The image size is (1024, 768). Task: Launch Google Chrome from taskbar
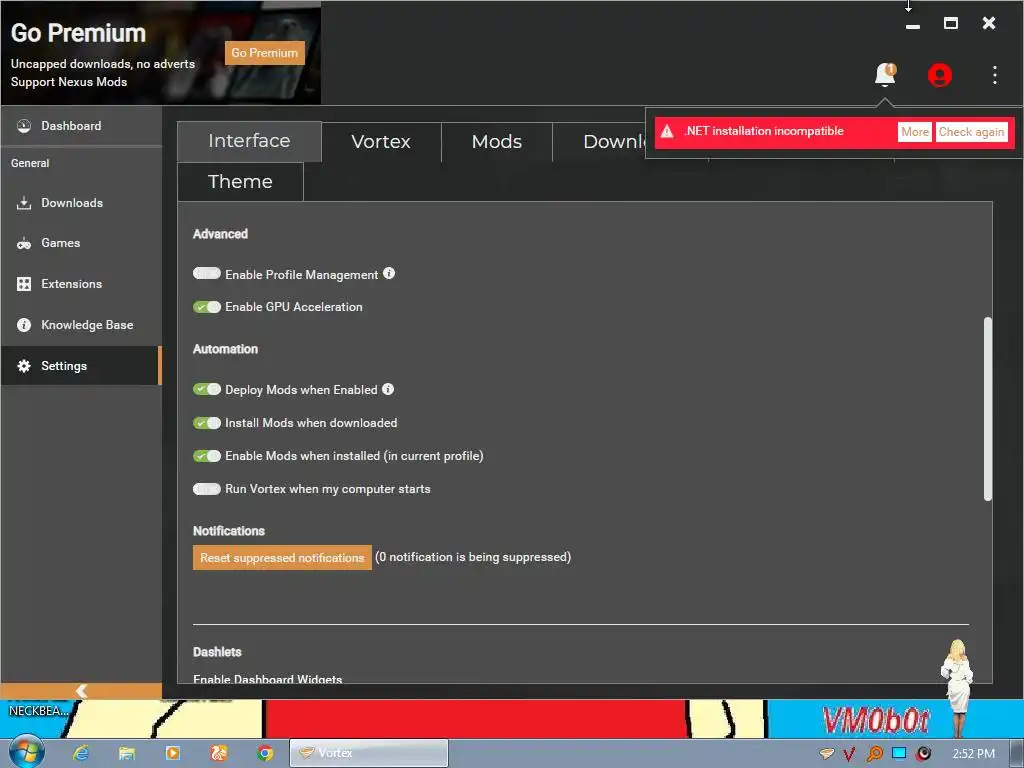click(x=264, y=753)
